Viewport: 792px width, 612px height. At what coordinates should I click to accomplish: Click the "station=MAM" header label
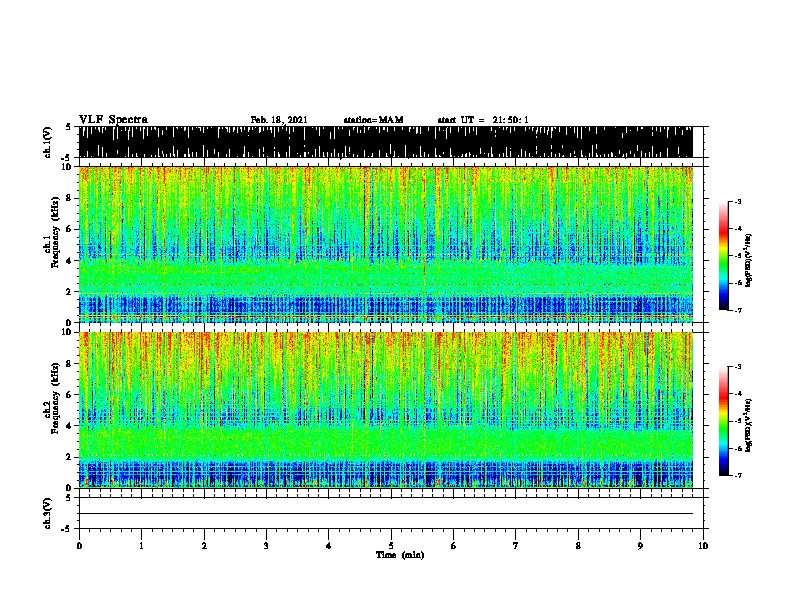pyautogui.click(x=373, y=120)
